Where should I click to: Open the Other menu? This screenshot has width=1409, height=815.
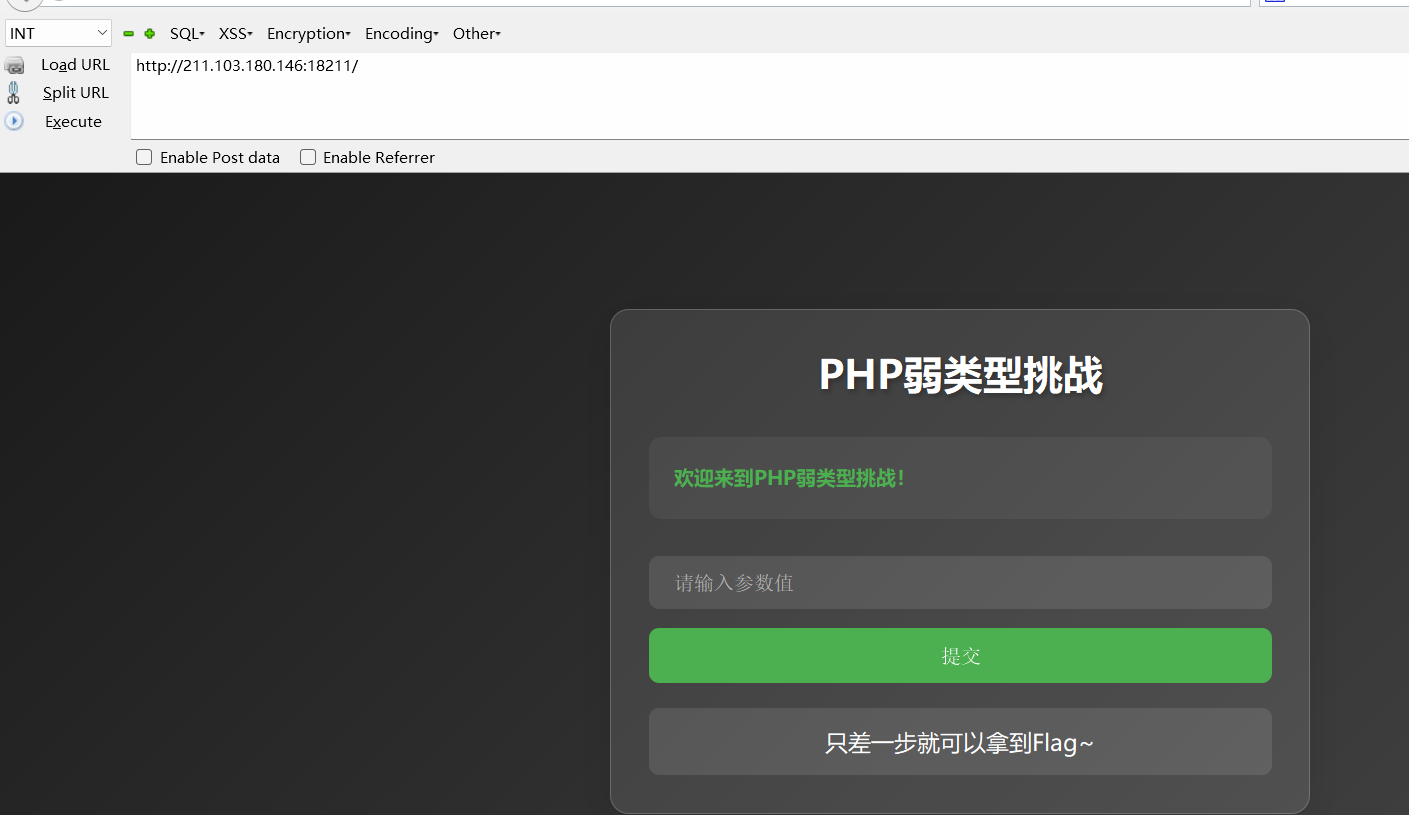point(477,34)
